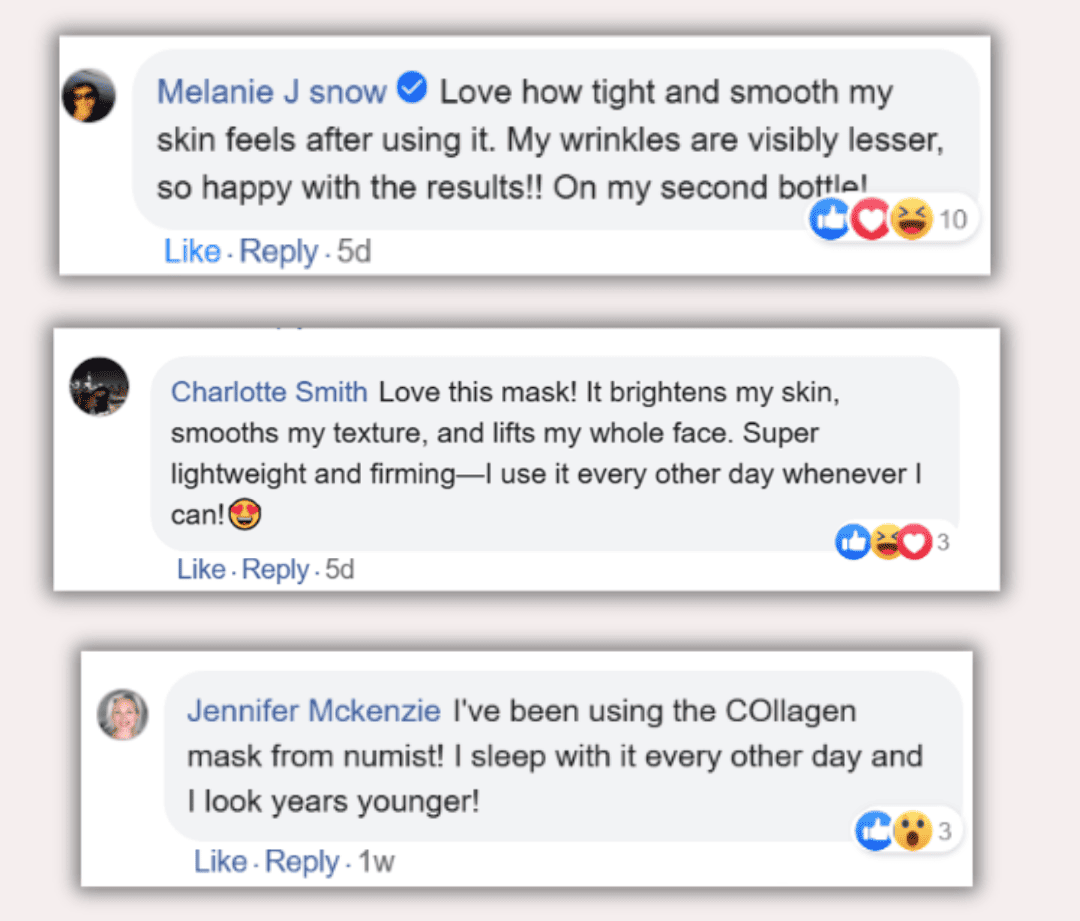Click the reaction count 10 on Melanie's comment

pyautogui.click(x=953, y=219)
